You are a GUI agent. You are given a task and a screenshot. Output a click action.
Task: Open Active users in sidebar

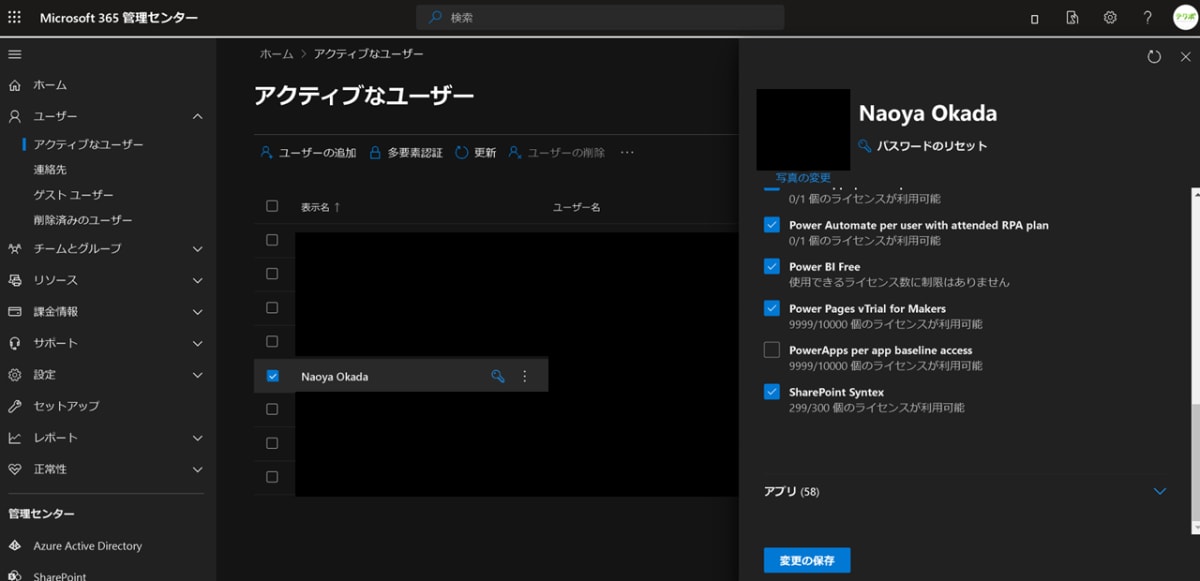88,144
